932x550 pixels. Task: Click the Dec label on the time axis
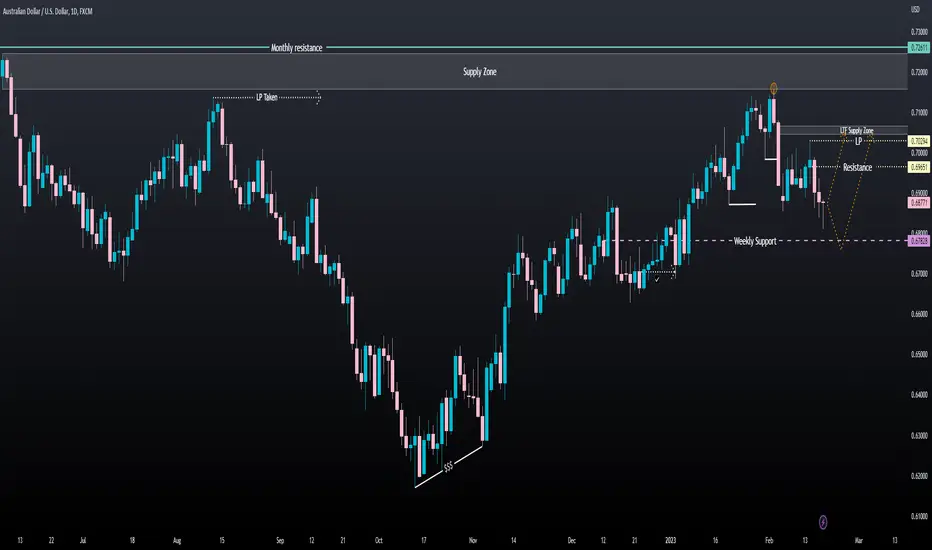click(571, 540)
